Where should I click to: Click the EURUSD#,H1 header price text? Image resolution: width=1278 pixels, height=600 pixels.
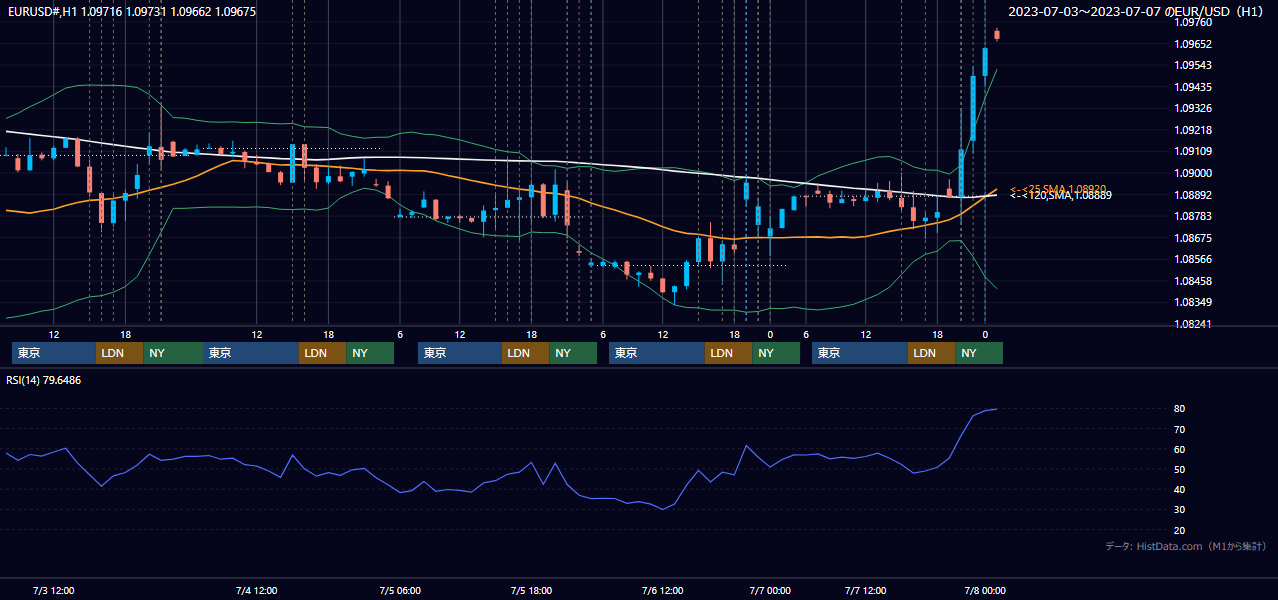[130, 11]
